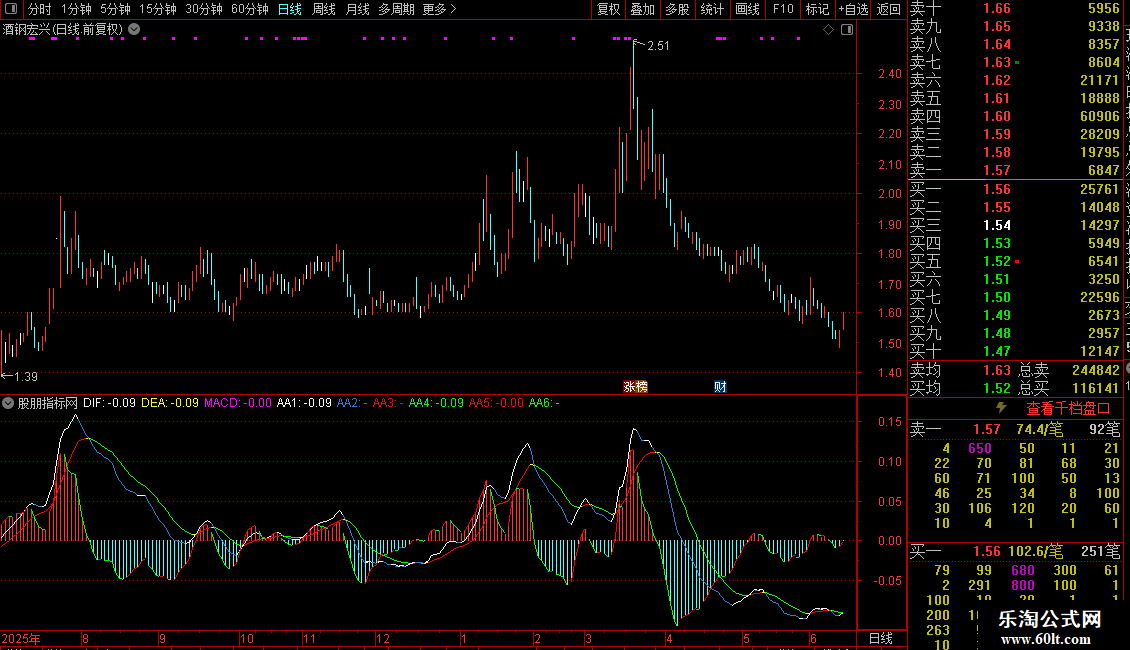Select the 月线 monthly chart tab
The height and width of the screenshot is (650, 1130).
357,9
